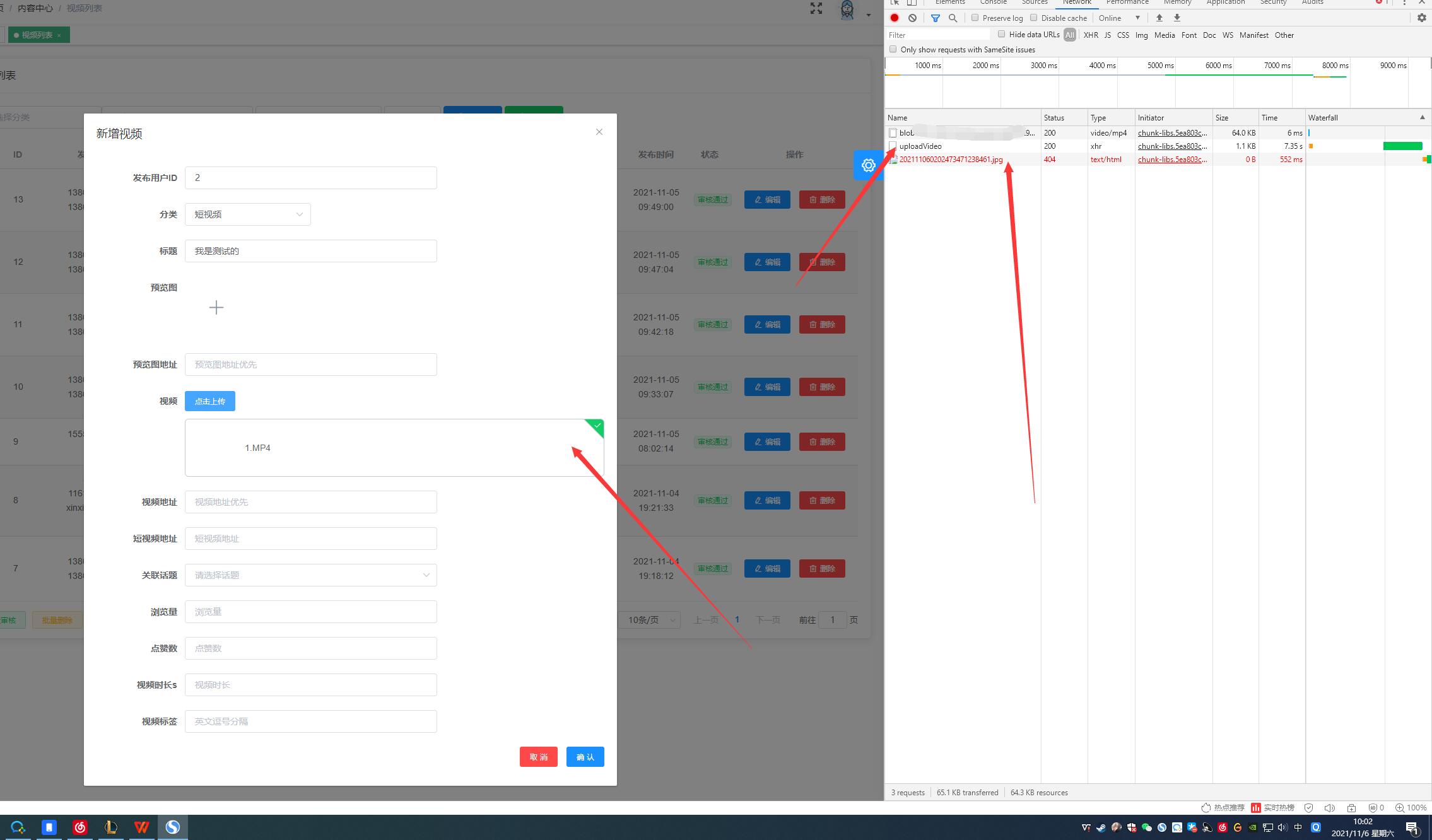Click the export HAR download arrow
1432x840 pixels.
coord(1177,18)
